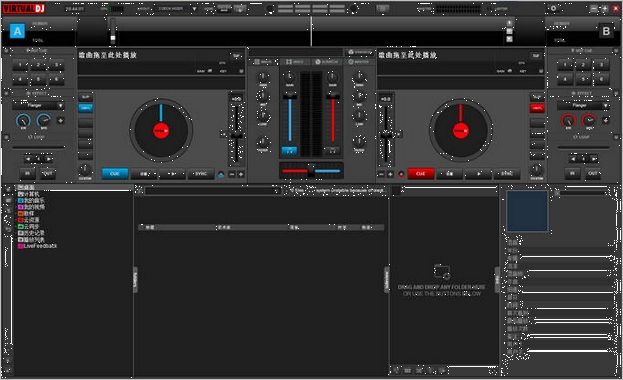Image resolution: width=623 pixels, height=380 pixels.
Task: Click pitch bend minus on deck A
Action: (x=232, y=174)
